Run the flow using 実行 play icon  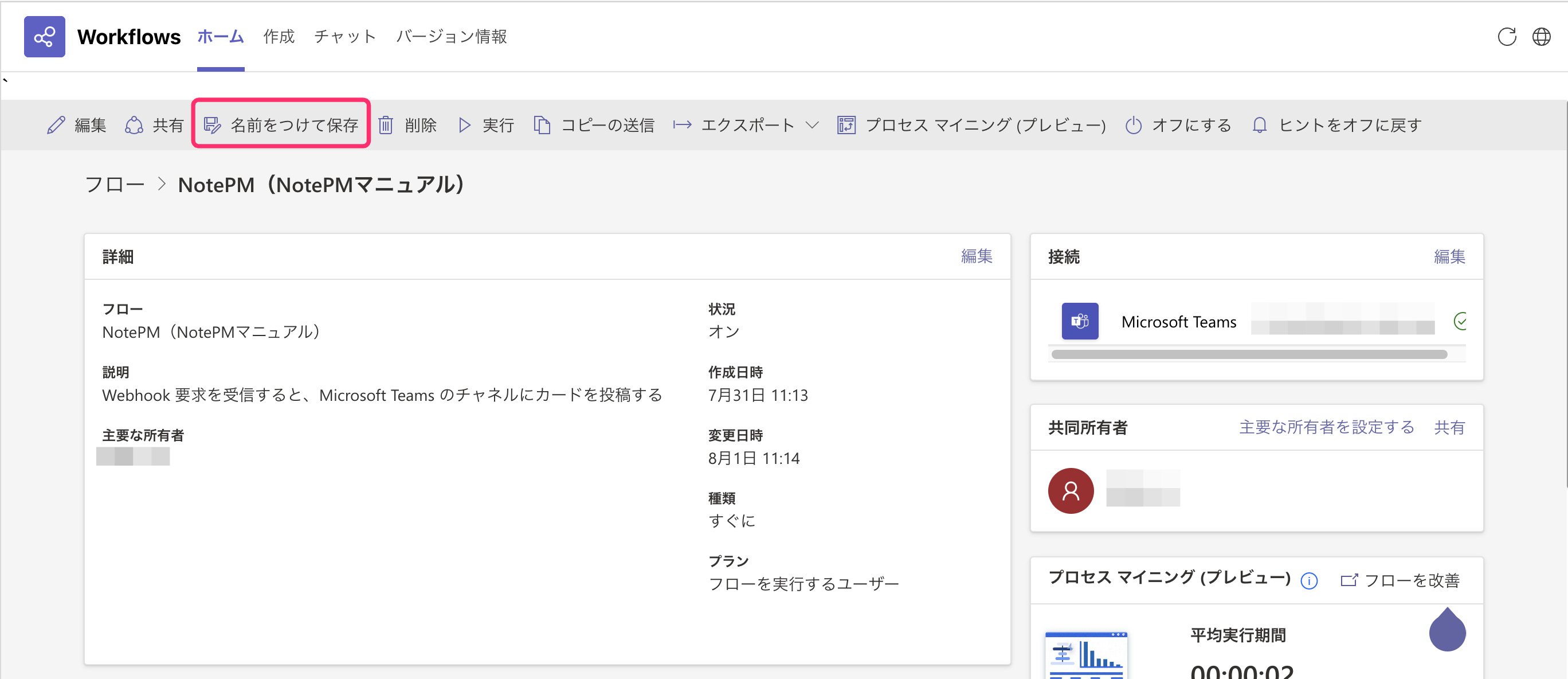click(464, 125)
